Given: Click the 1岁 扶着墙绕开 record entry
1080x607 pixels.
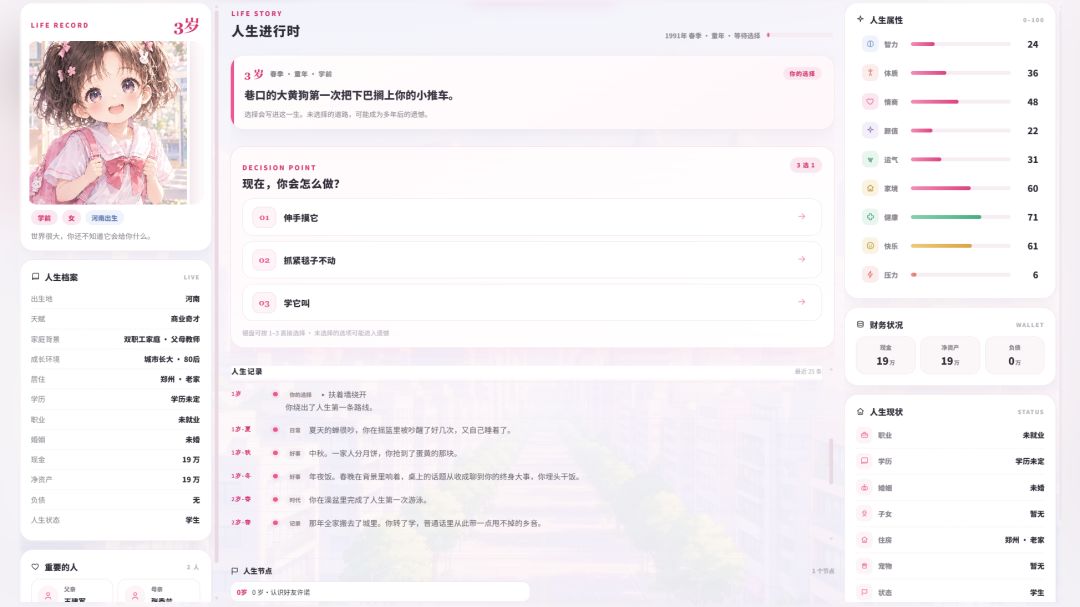Looking at the screenshot, I should [x=527, y=401].
